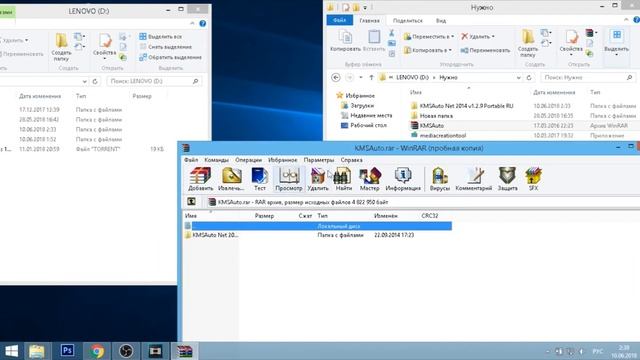
Task: Open the blue Файл tab in Нужно window
Action: [x=340, y=20]
